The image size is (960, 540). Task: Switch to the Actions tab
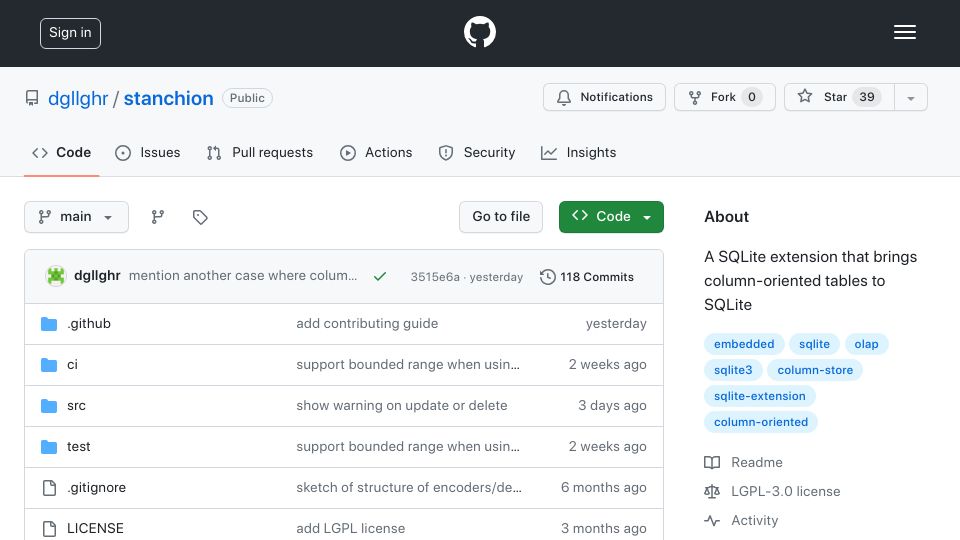[376, 152]
